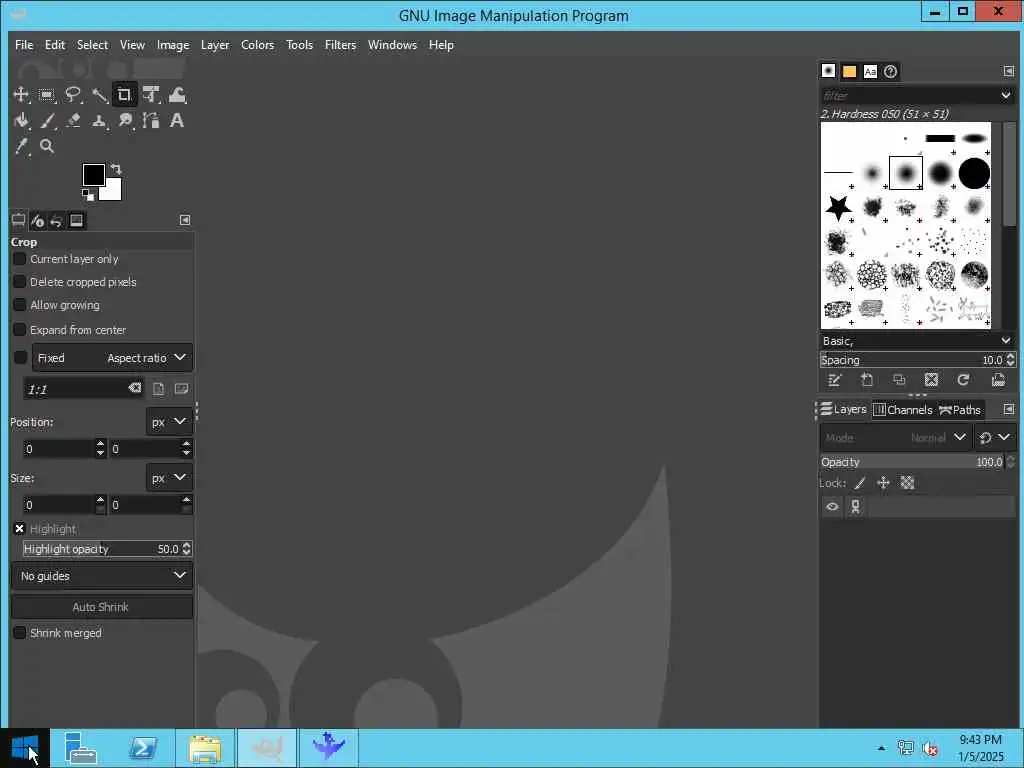Screen dimensions: 1024x768
Task: Adjust the Highlight opacity slider
Action: [101, 549]
